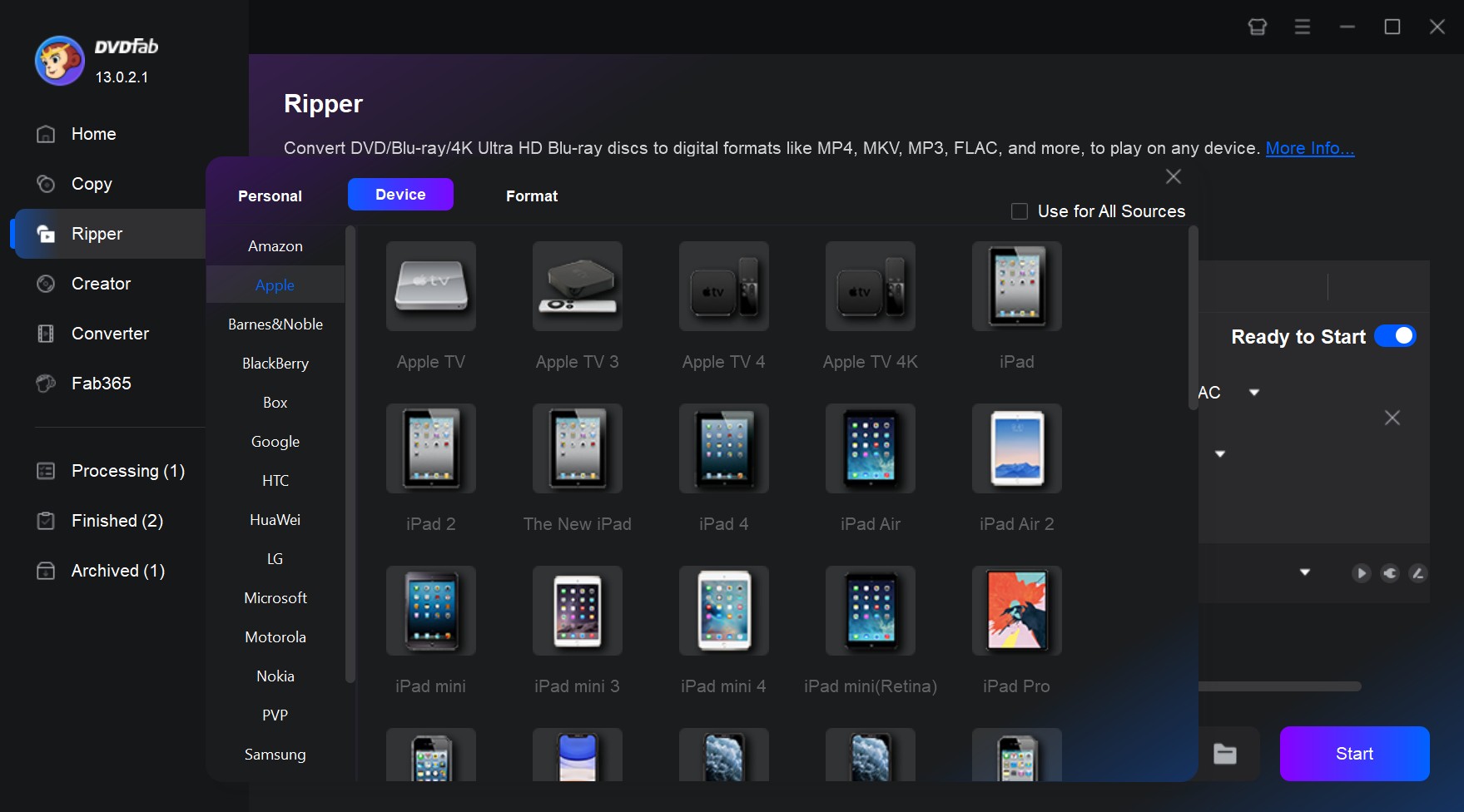Image resolution: width=1464 pixels, height=812 pixels.
Task: Choose Google in the brand list
Action: pos(275,442)
